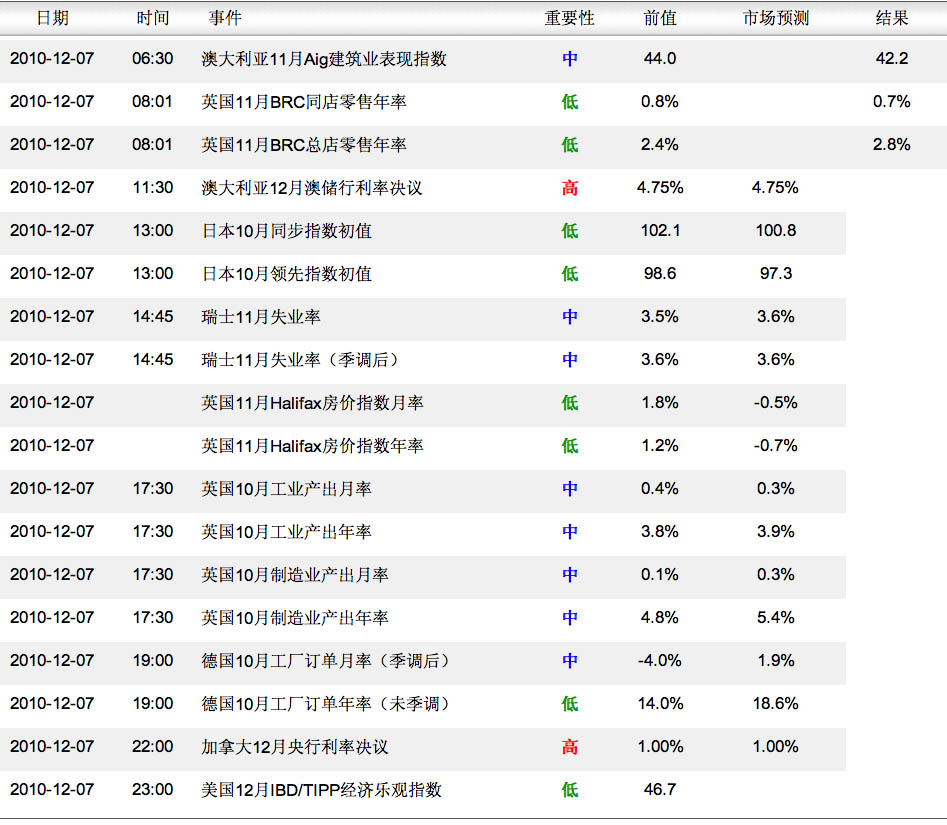Click green 低 in IBD/TIPP经济乐观指数 row
Screen dimensions: 947x825
click(x=570, y=790)
